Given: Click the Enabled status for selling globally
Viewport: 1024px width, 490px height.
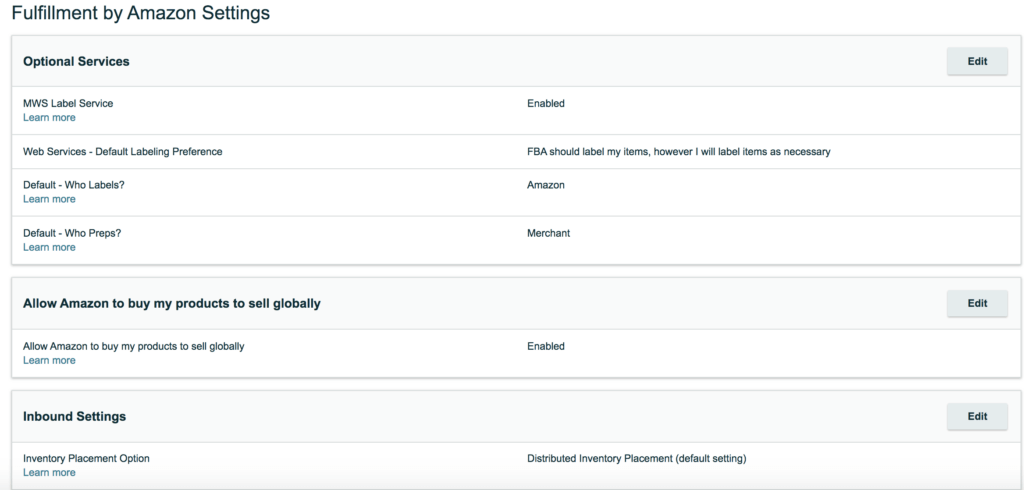Looking at the screenshot, I should [546, 346].
